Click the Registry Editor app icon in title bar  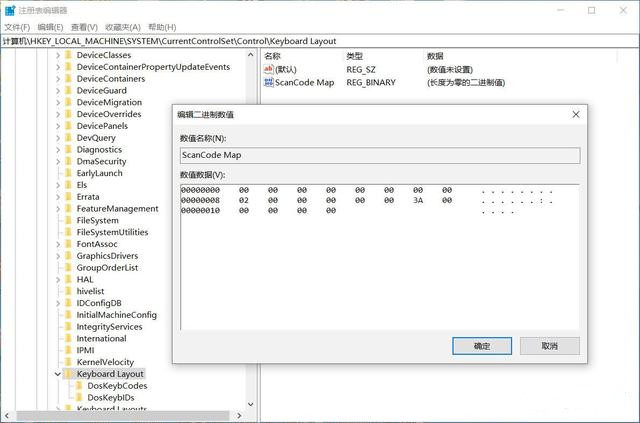pyautogui.click(x=10, y=9)
